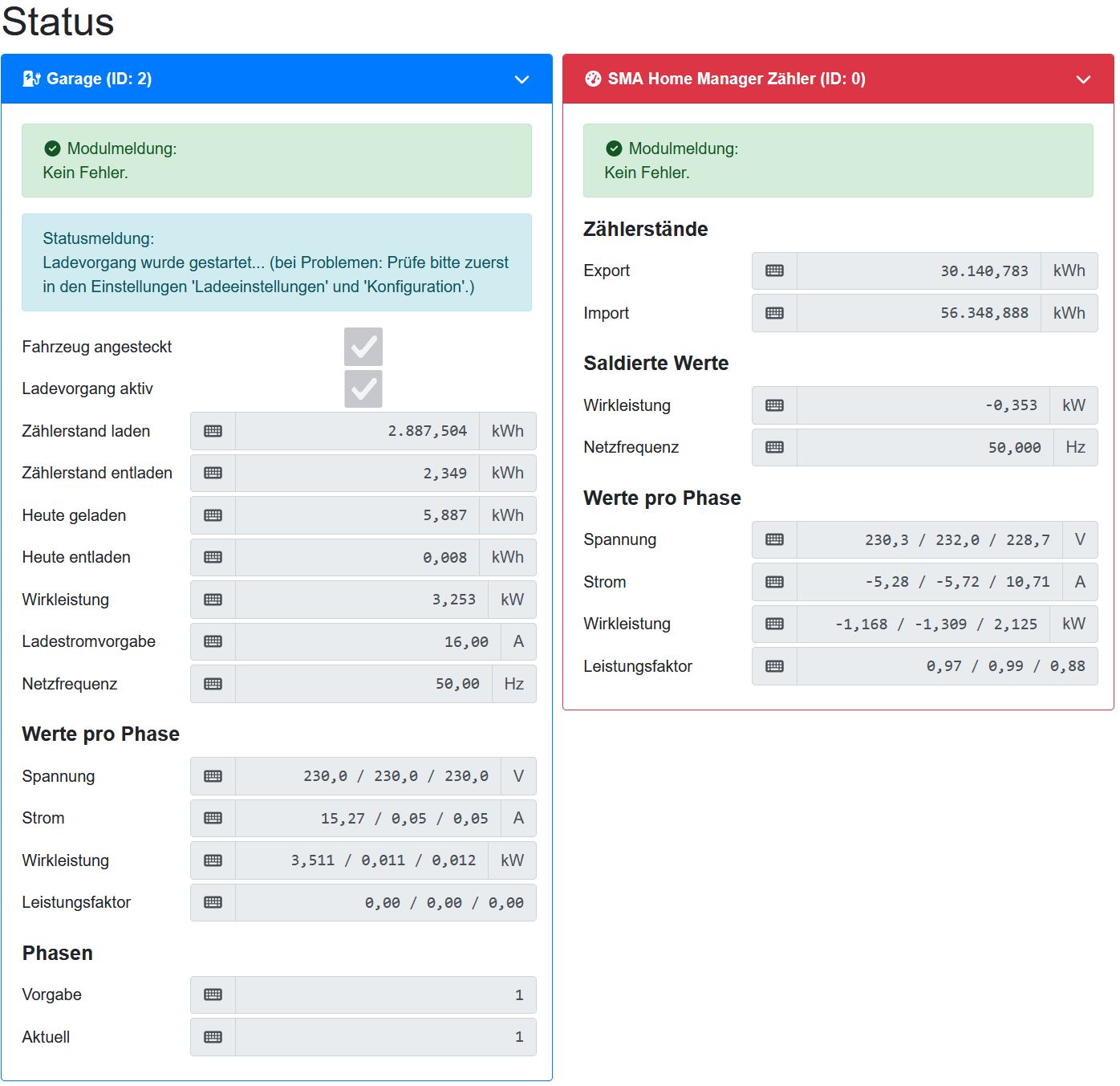Click green check icon in Garage Modulmeldung
The width and height of the screenshot is (1120, 1086).
click(53, 148)
